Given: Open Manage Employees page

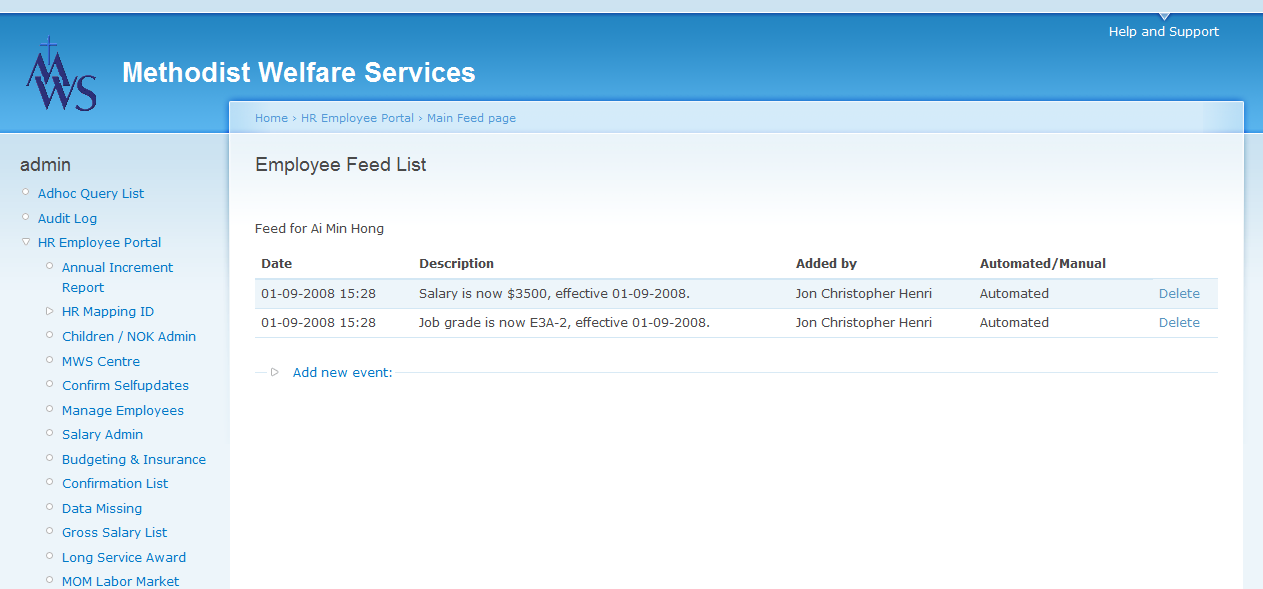Looking at the screenshot, I should click(x=123, y=410).
